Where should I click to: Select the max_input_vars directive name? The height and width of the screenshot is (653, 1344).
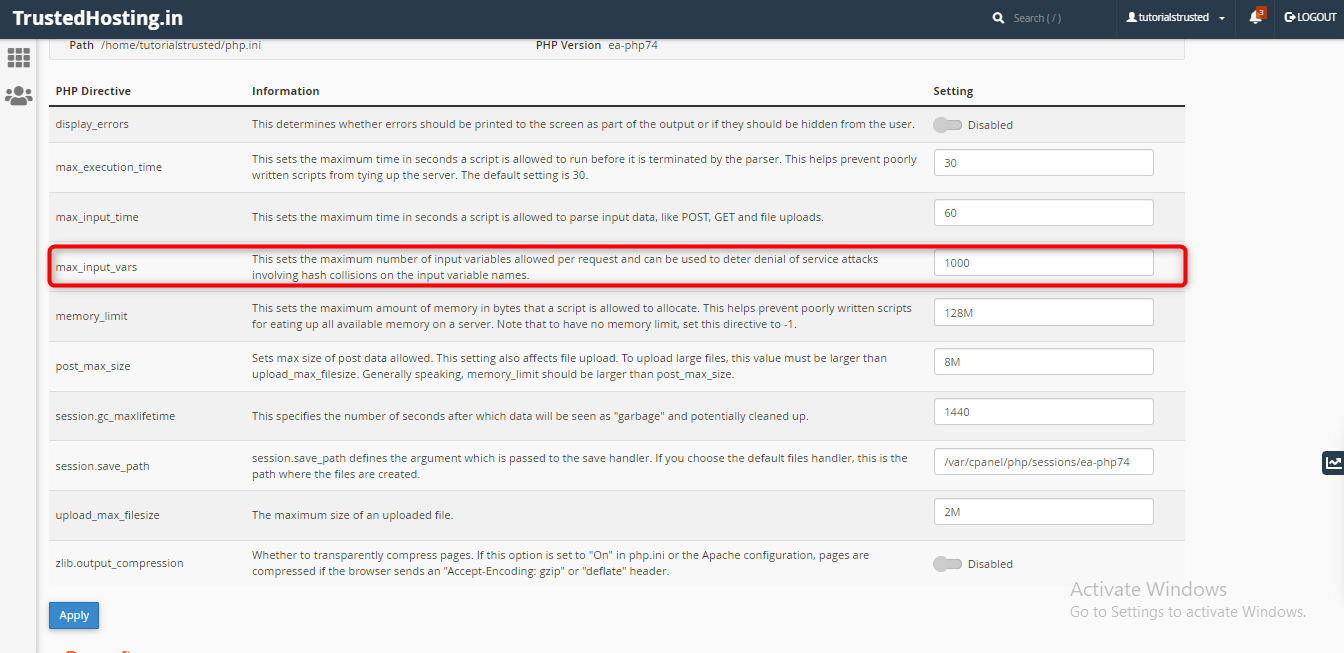point(97,267)
